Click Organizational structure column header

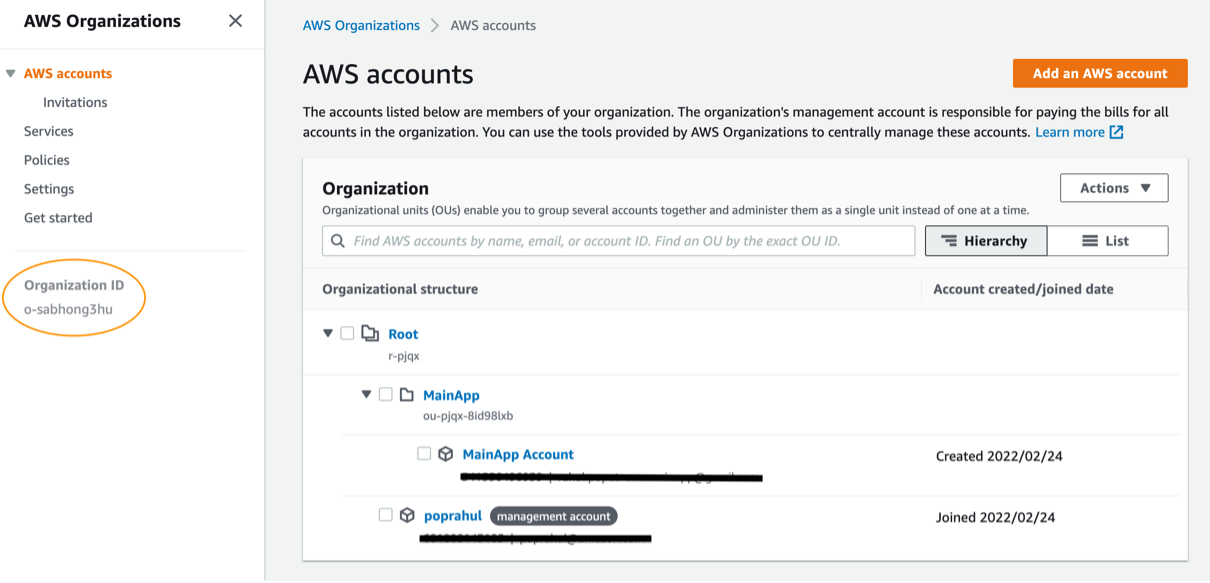coord(400,289)
